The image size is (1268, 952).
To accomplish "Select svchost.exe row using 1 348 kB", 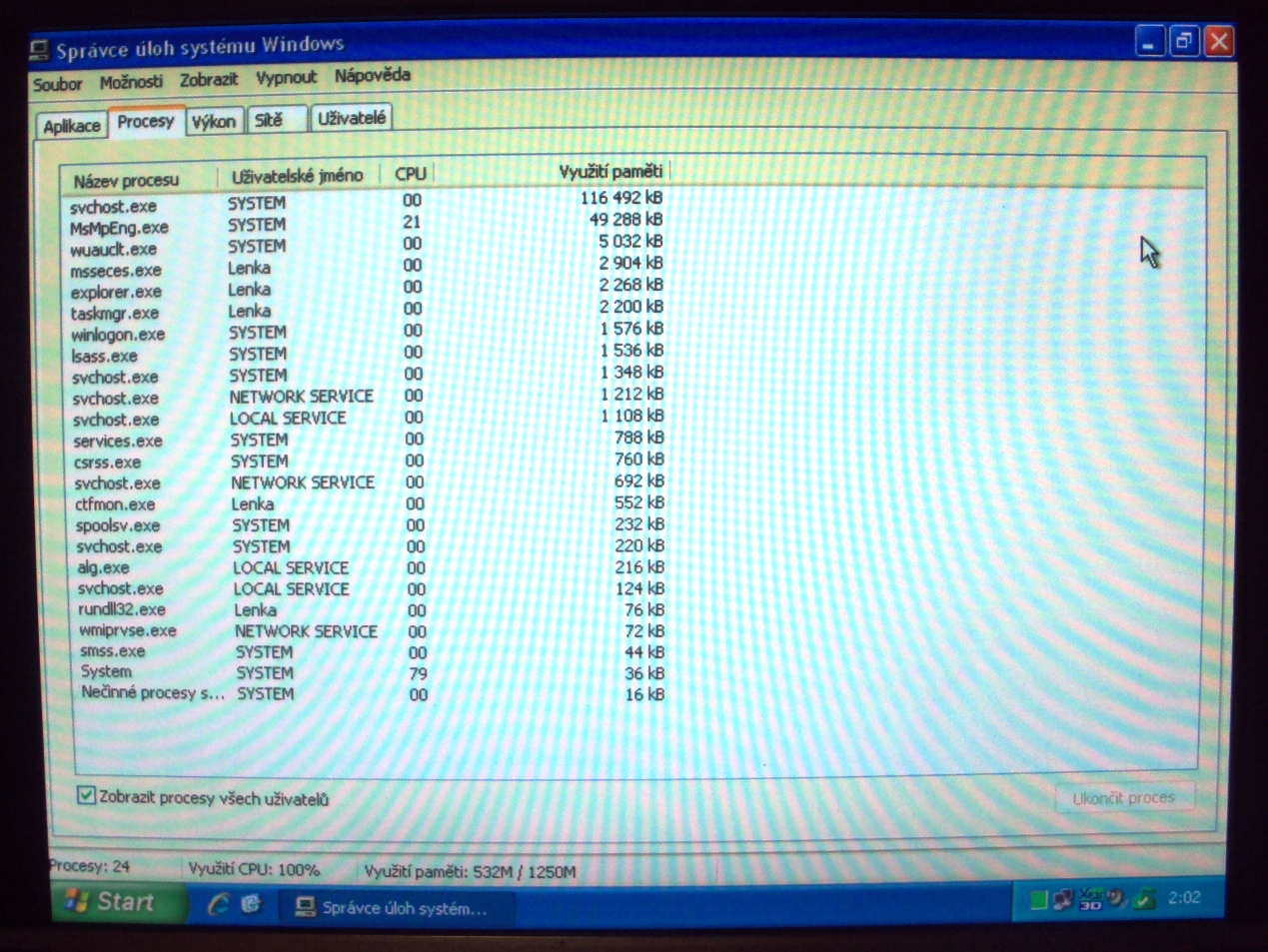I will tap(367, 376).
